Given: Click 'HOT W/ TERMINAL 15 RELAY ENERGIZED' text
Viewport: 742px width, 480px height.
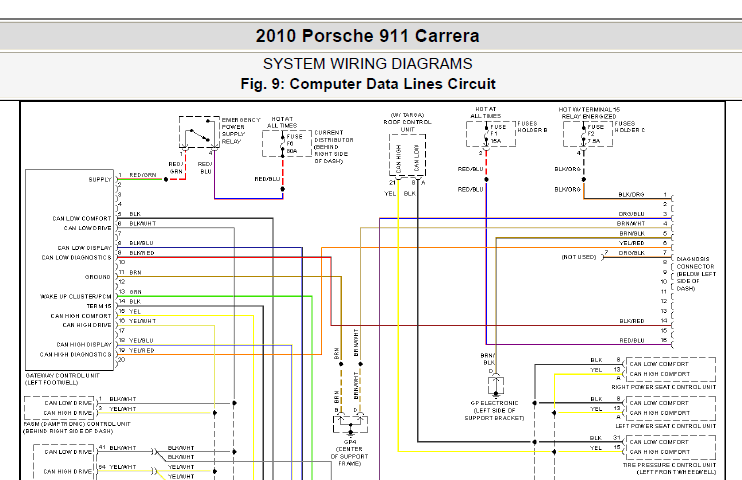Looking at the screenshot, I should pos(589,113).
